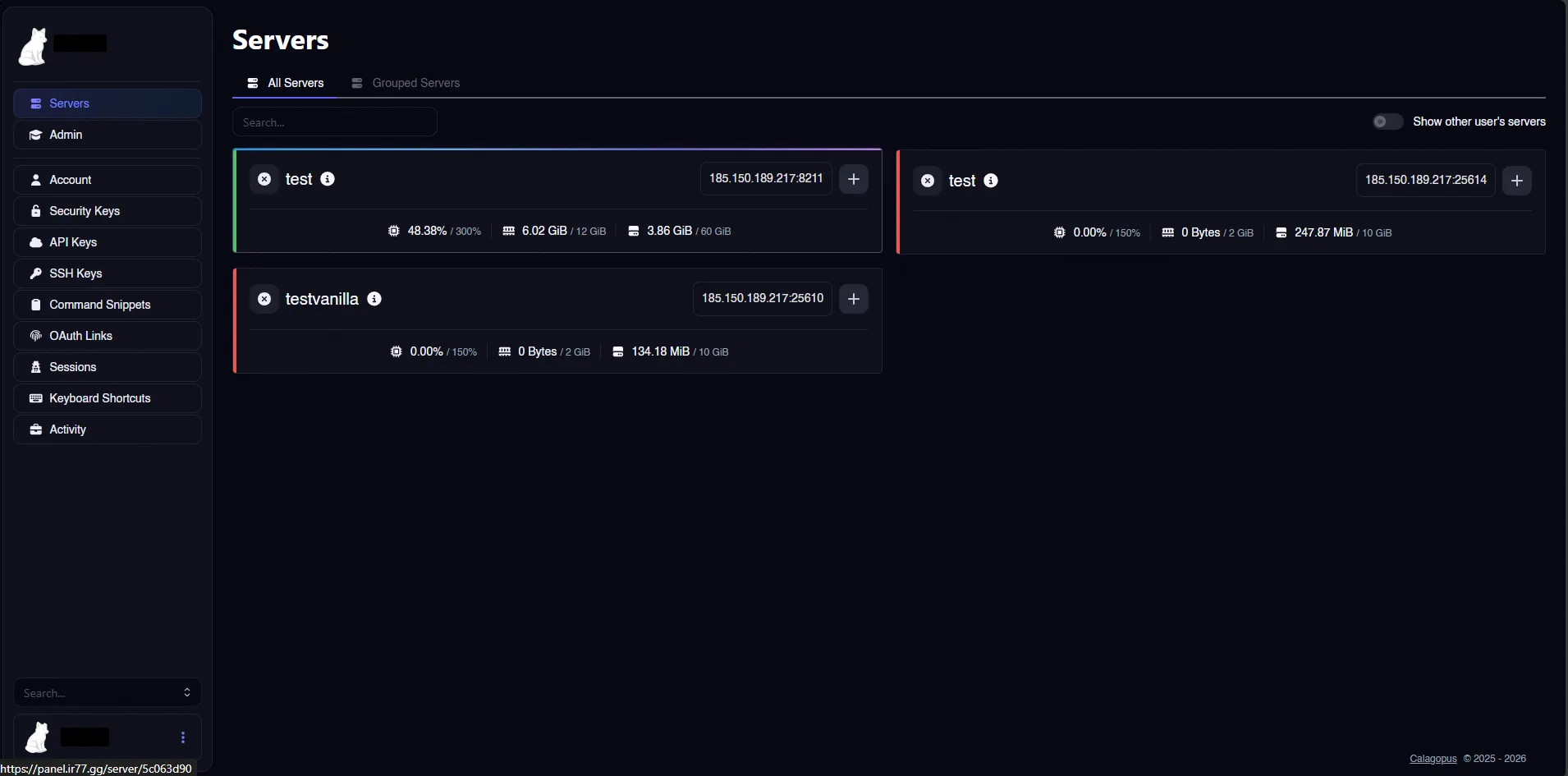Click the plus icon beside 185.150.189.217:25614
The width and height of the screenshot is (1568, 776).
1516,181
